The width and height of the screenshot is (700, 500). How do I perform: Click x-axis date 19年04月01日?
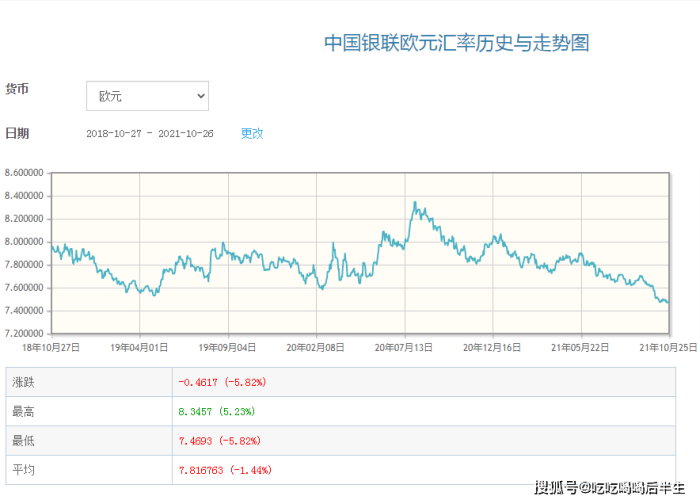[x=139, y=347]
